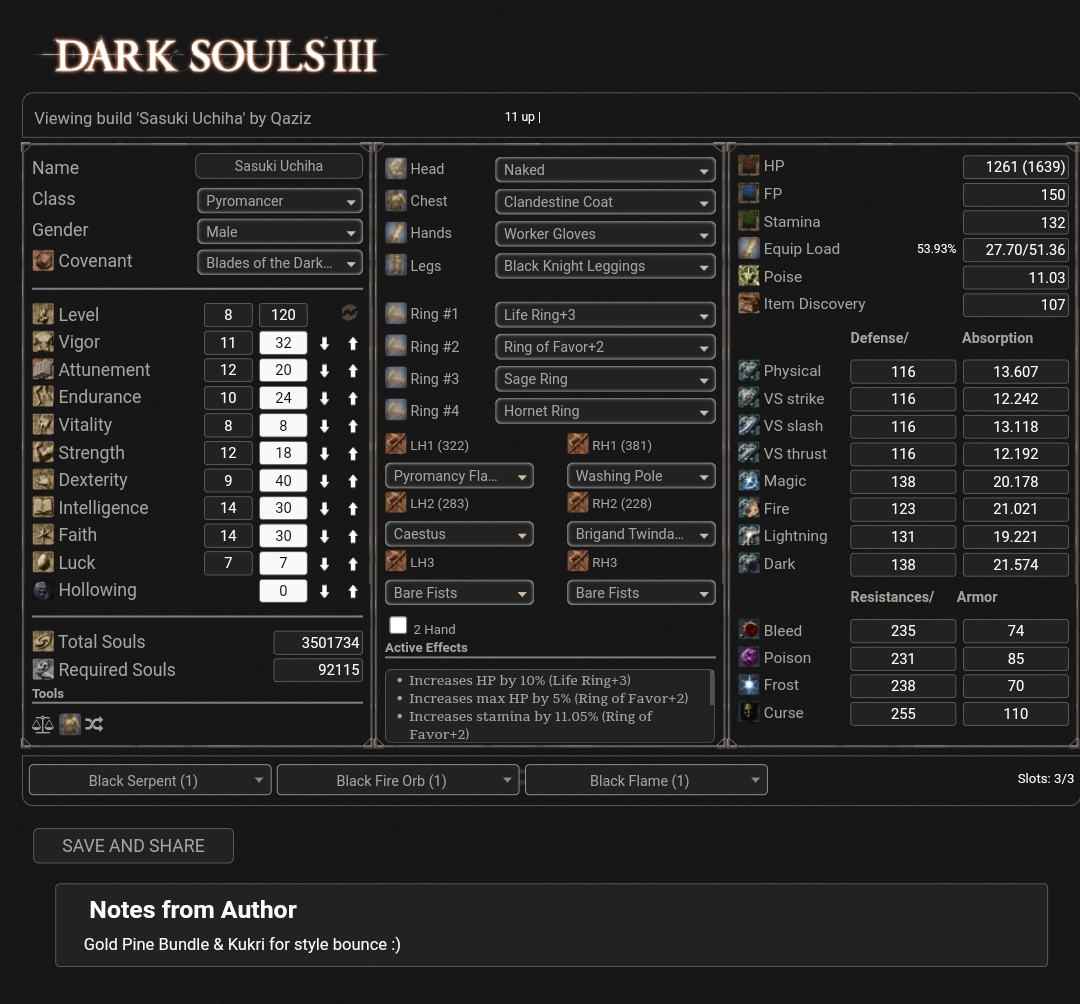Open RH1 weapon dropdown Washing Pole
Viewport: 1080px width, 1004px height.
click(641, 476)
